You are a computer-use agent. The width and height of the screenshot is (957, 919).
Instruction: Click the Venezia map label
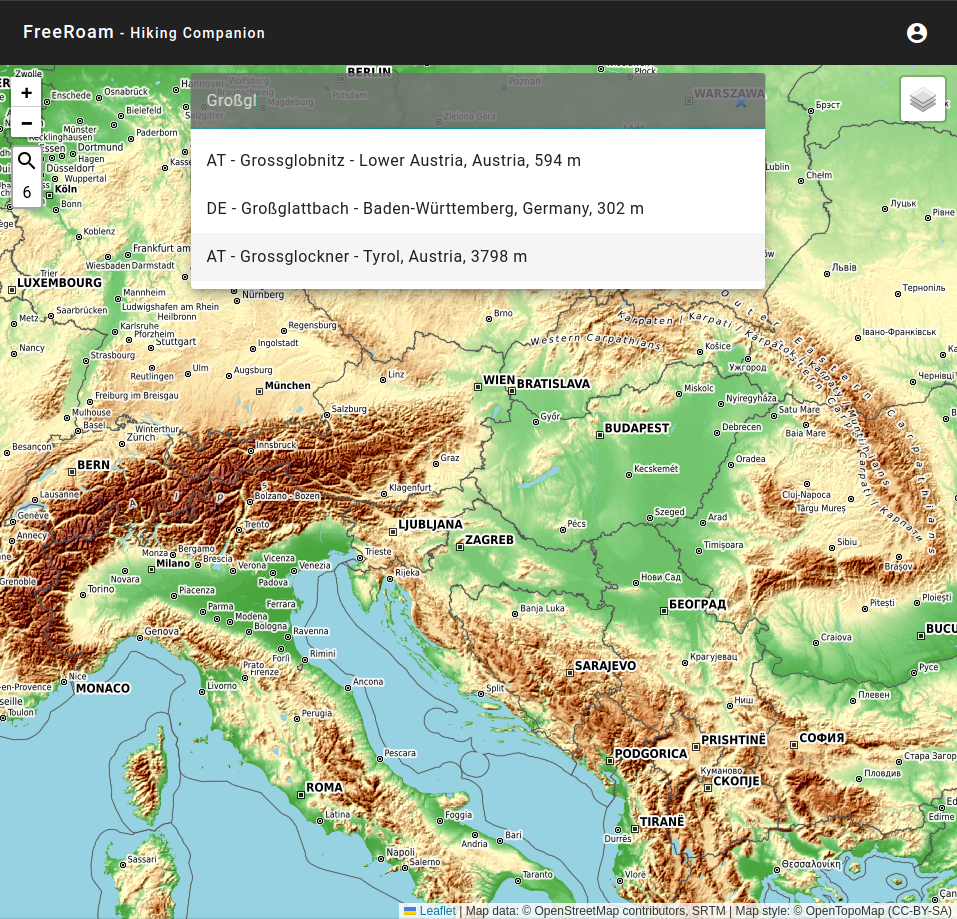coord(315,566)
